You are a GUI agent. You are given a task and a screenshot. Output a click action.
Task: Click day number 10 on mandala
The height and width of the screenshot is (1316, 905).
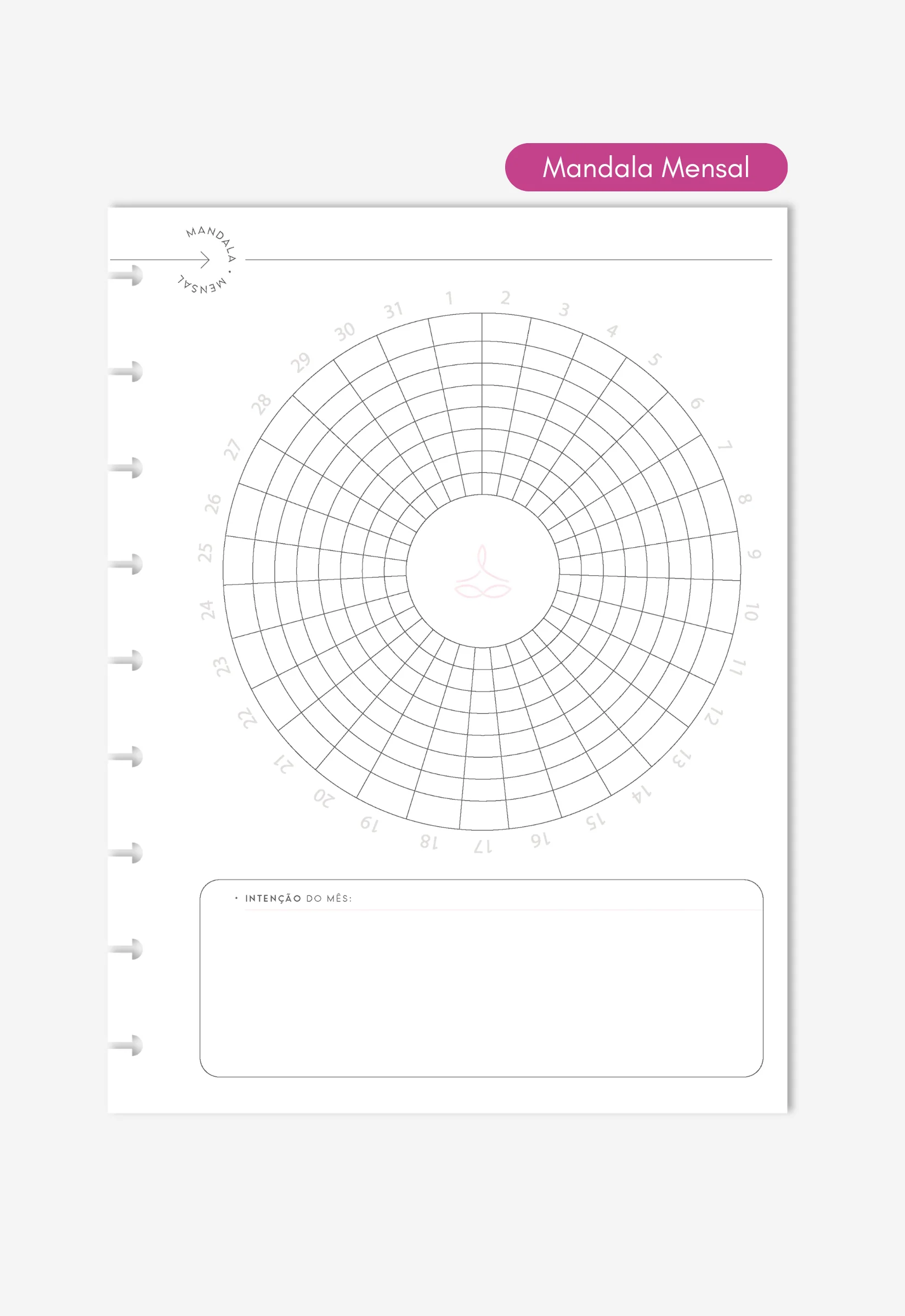pyautogui.click(x=752, y=611)
